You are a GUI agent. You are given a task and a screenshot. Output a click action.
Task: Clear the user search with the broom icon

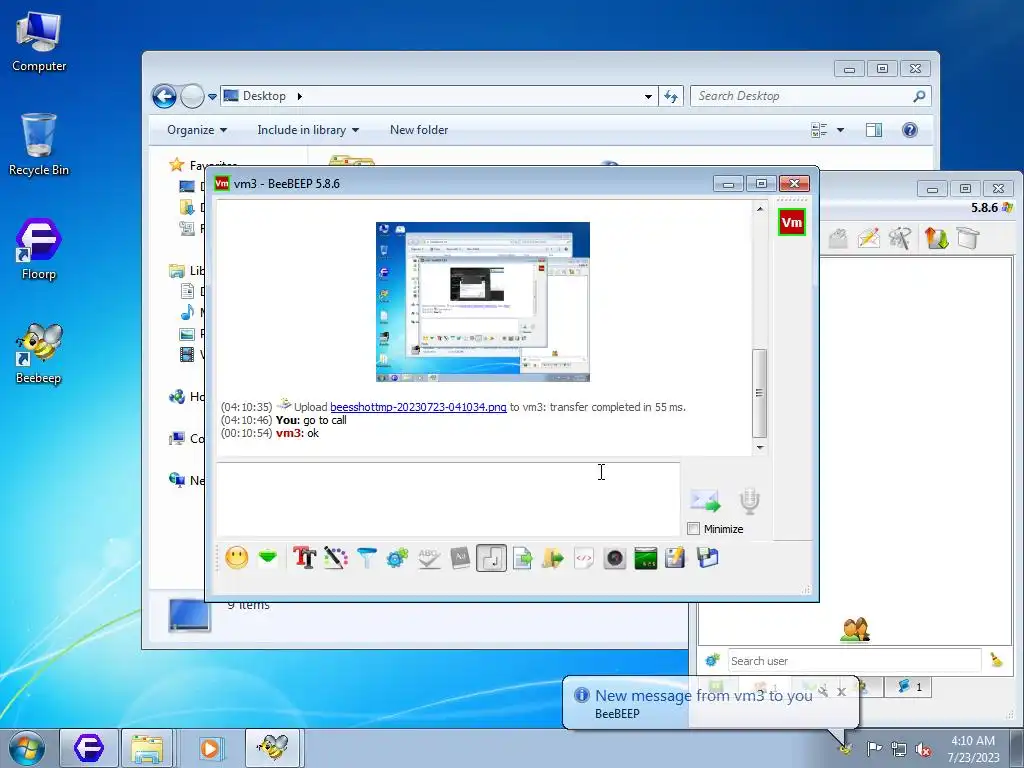pyautogui.click(x=997, y=660)
